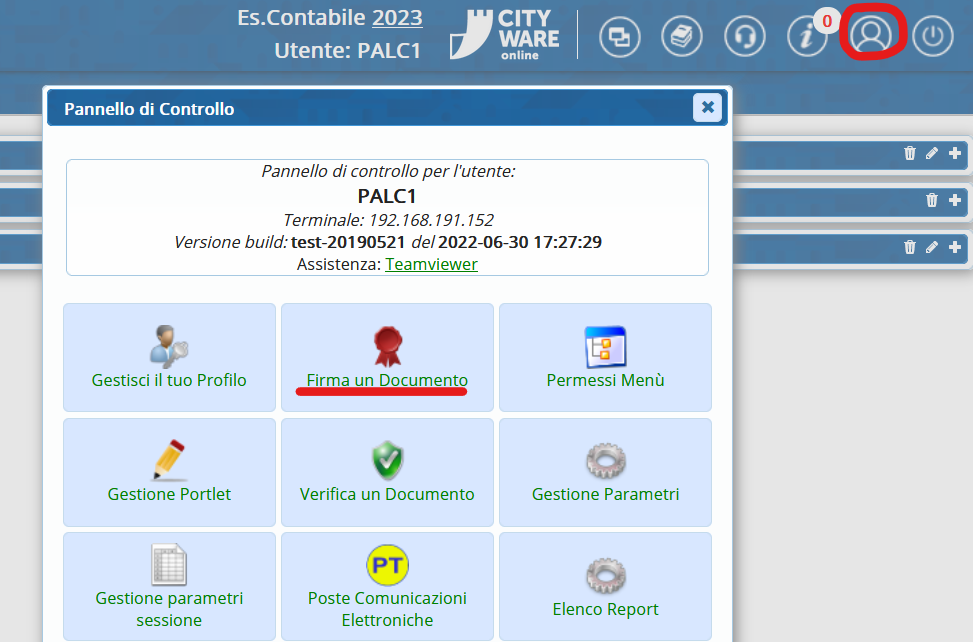Screen dimensions: 973x642
Task: Click trash icon on the second portlet row
Action: tap(931, 200)
